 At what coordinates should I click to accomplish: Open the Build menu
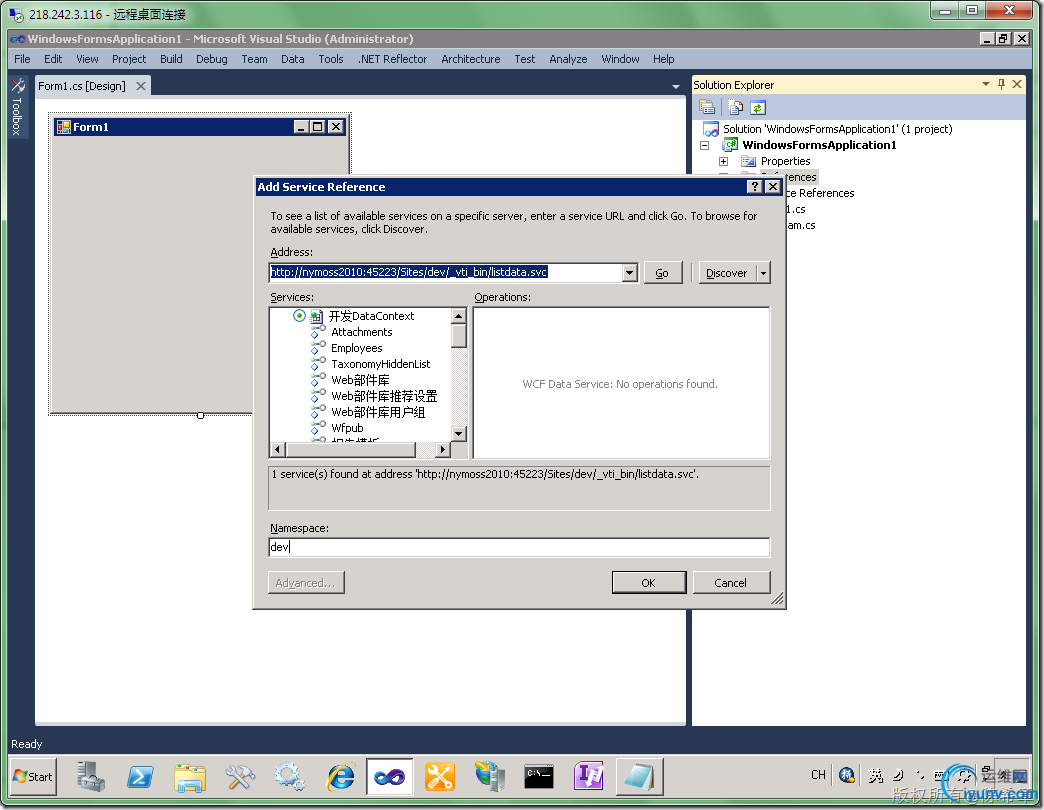click(x=171, y=59)
